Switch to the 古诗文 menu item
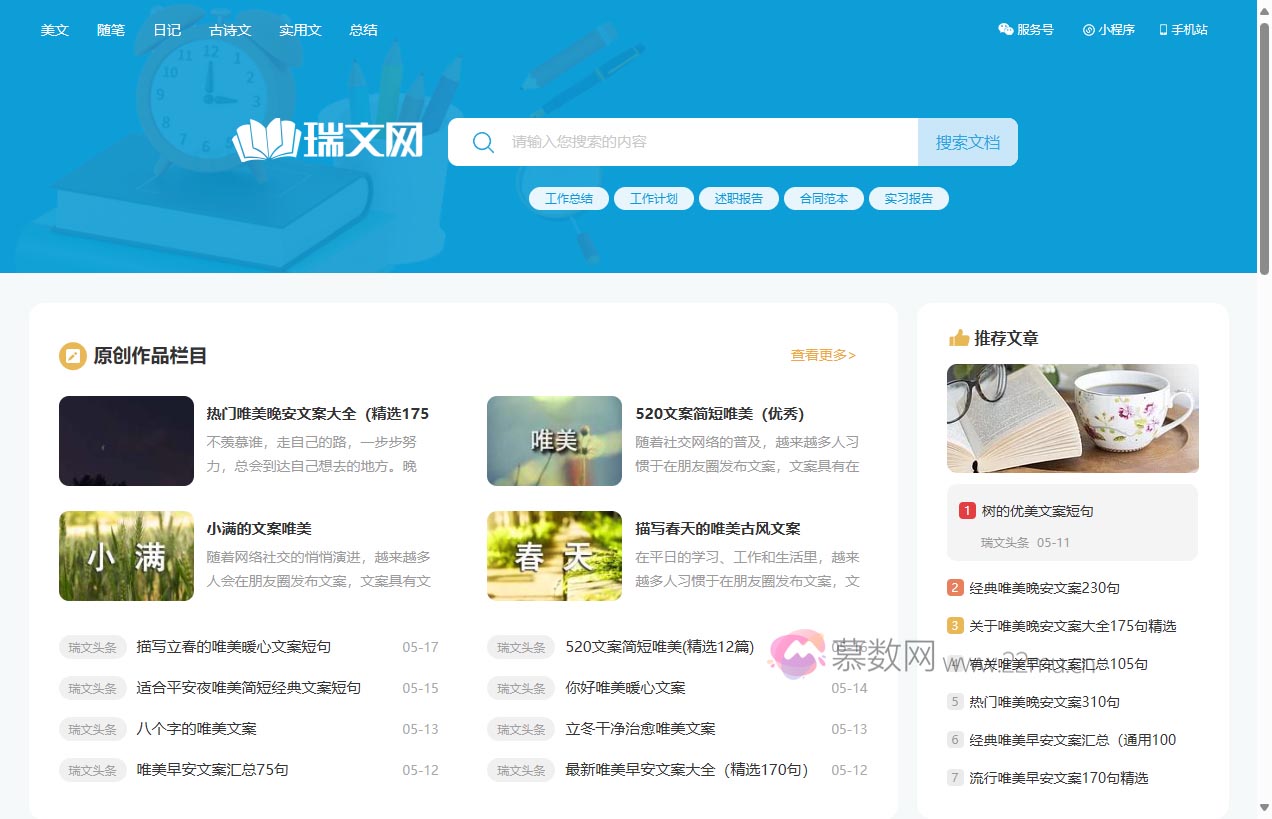The height and width of the screenshot is (819, 1272). click(x=230, y=29)
